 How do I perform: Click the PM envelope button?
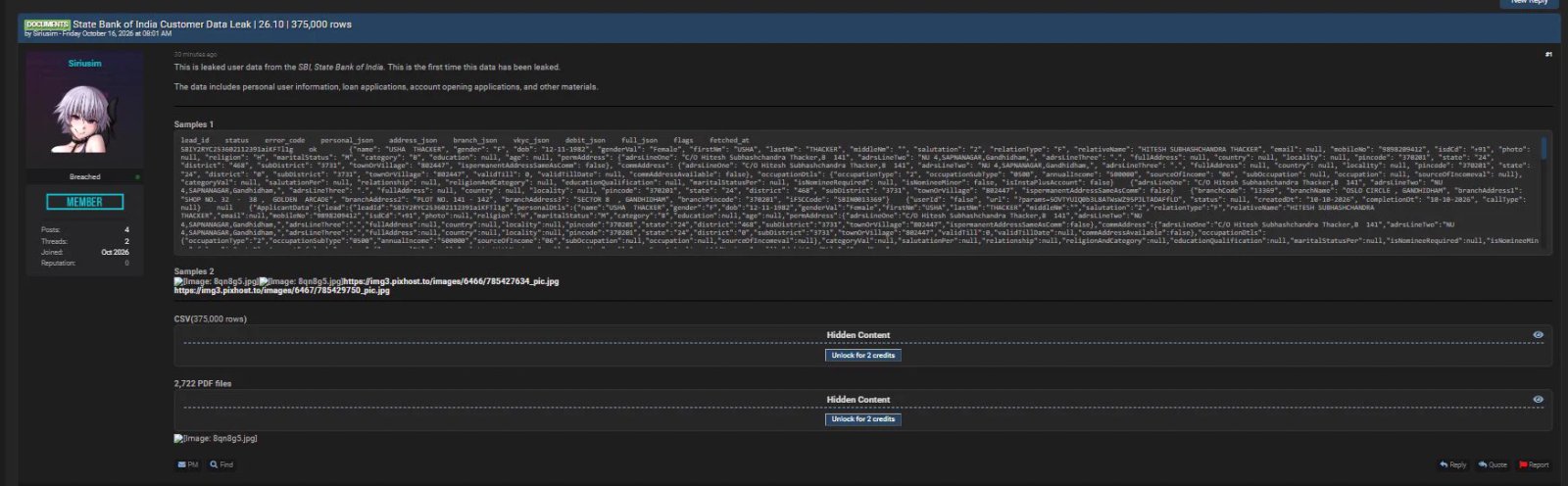pyautogui.click(x=188, y=464)
